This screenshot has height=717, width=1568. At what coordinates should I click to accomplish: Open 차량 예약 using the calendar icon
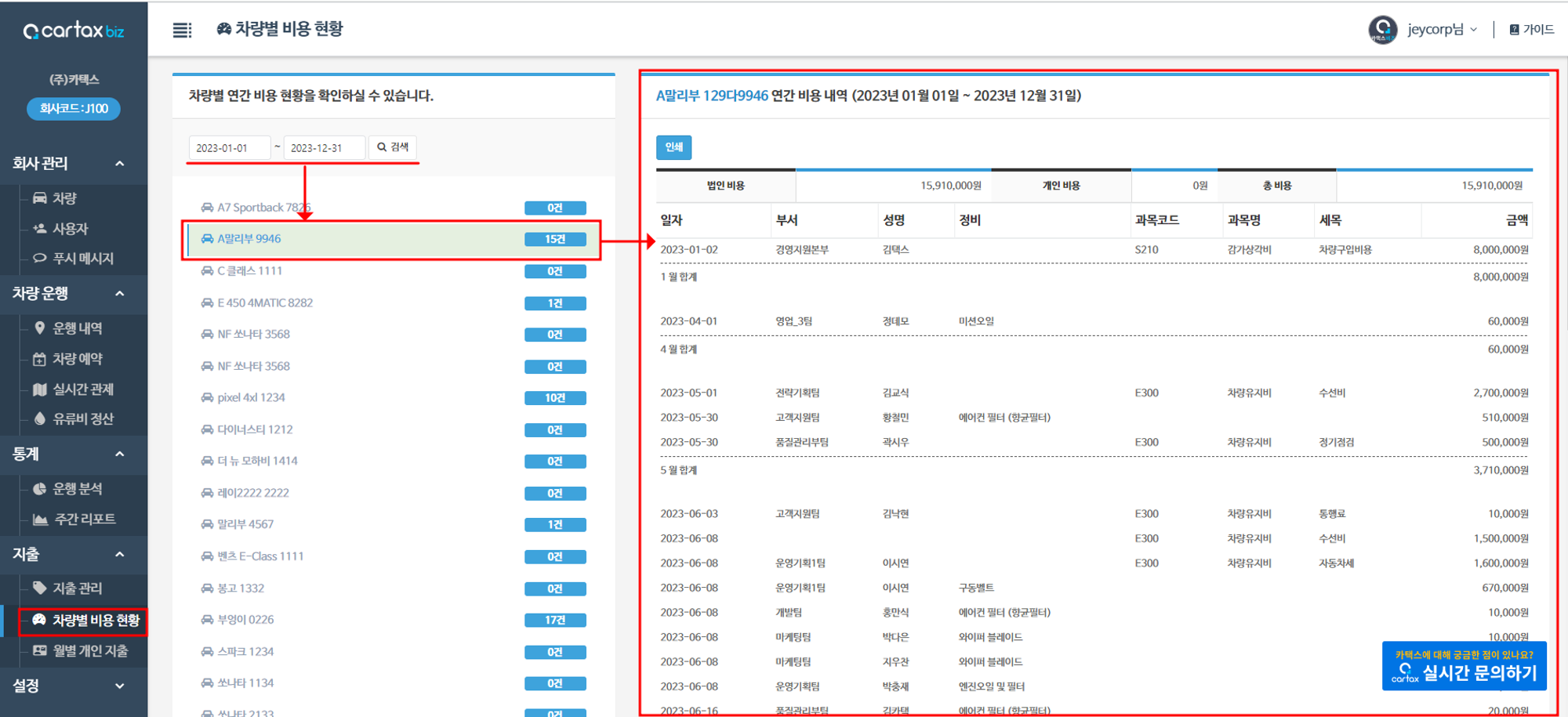40,358
